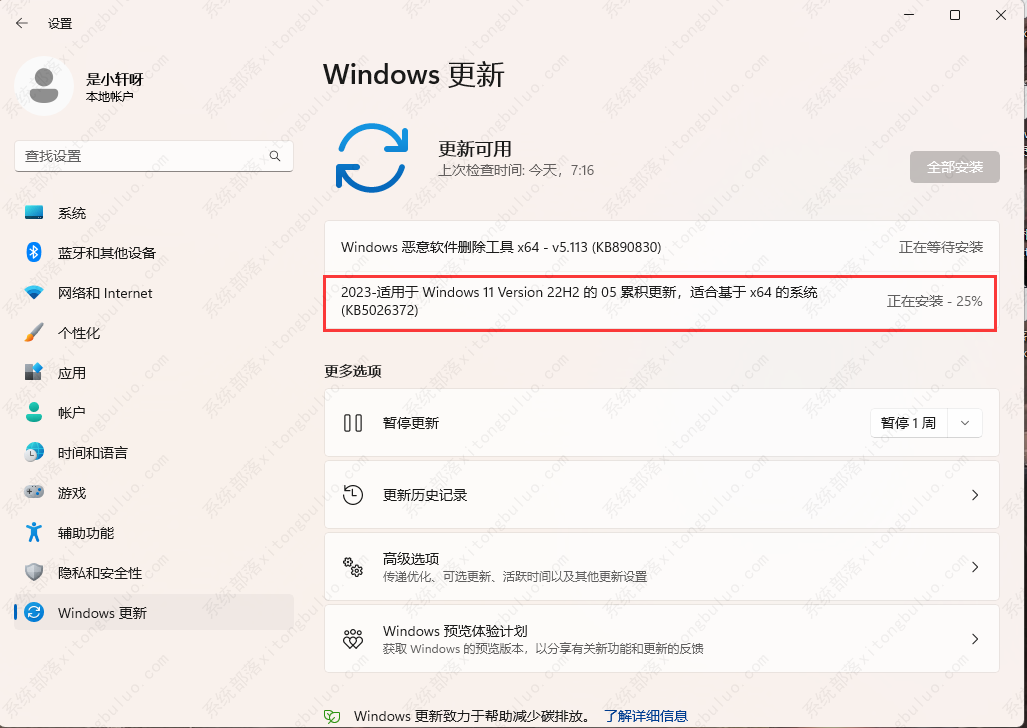Click the gamepad icon for 游戏

pos(34,492)
